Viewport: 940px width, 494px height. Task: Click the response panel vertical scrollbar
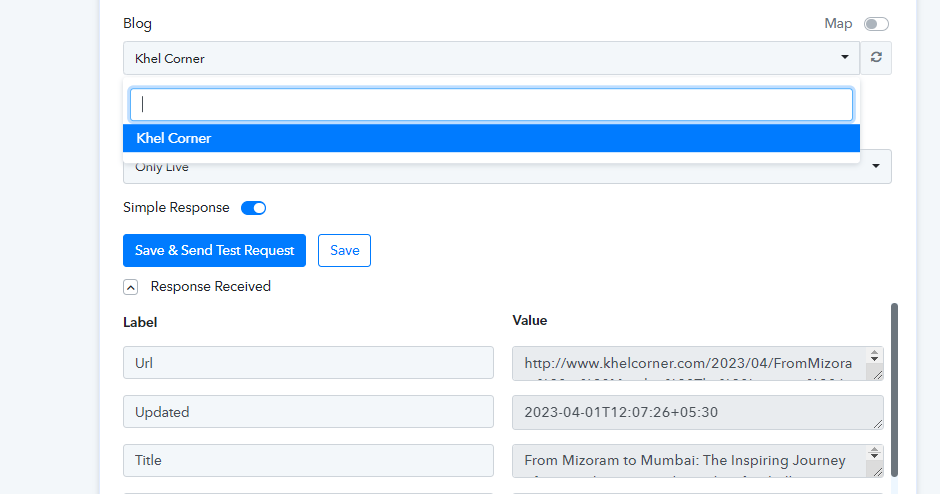pyautogui.click(x=894, y=390)
